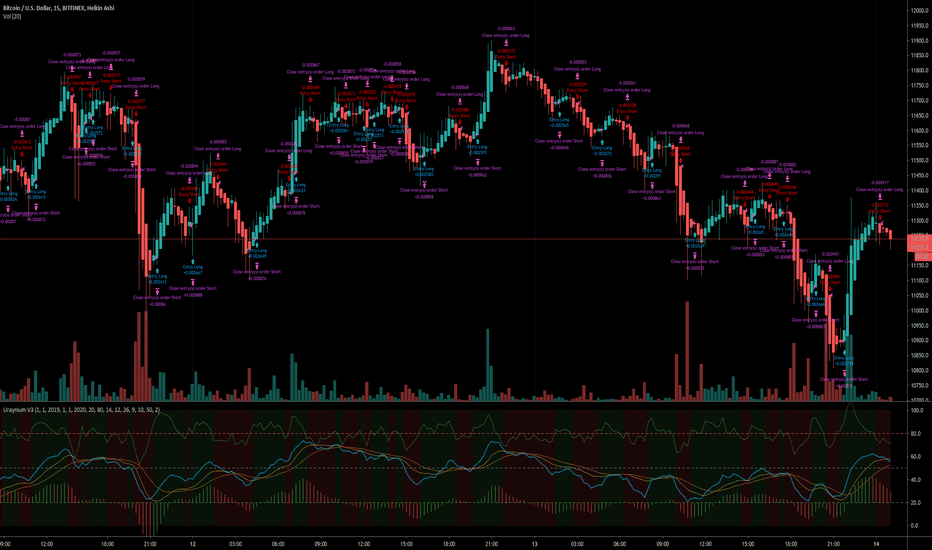Image resolution: width=932 pixels, height=550 pixels.
Task: Click the horizontal red current price line
Action: pos(454,239)
